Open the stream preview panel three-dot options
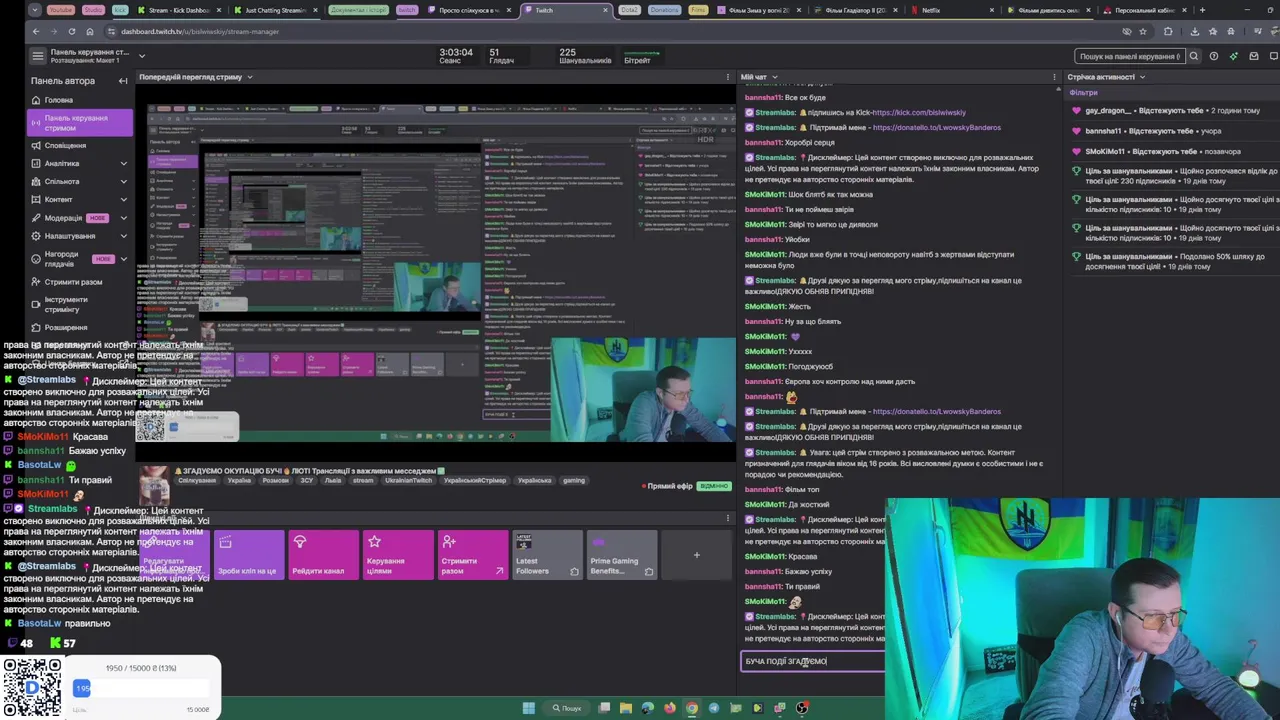This screenshot has height=720, width=1280. pyautogui.click(x=727, y=77)
